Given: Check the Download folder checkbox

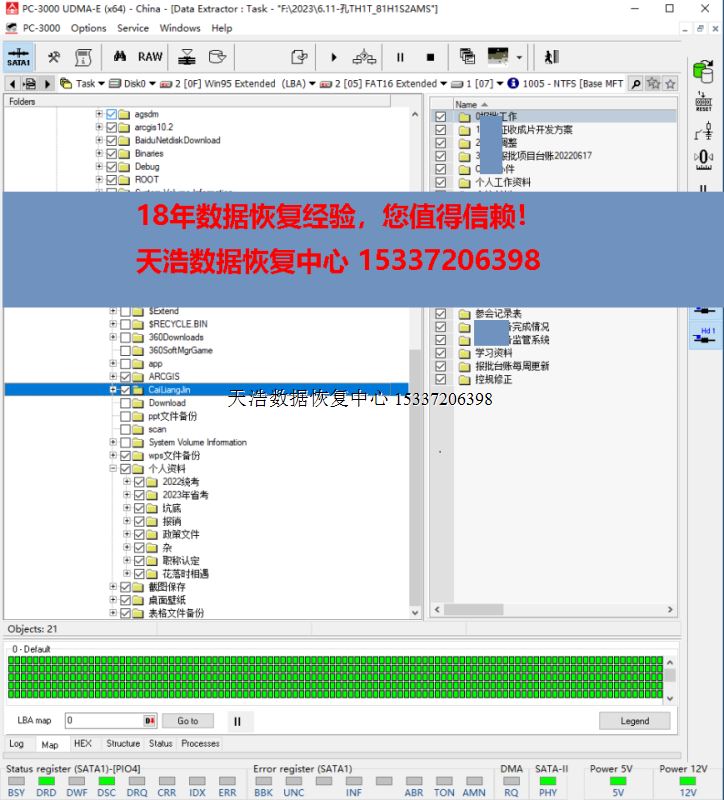Looking at the screenshot, I should tap(125, 403).
